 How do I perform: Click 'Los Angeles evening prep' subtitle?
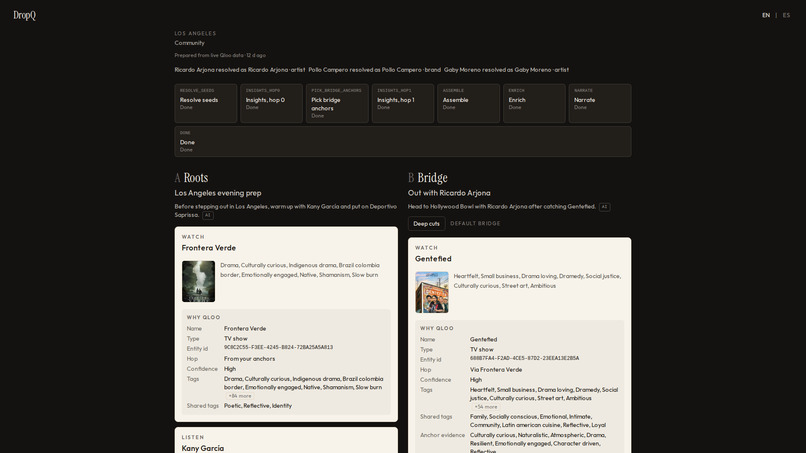tap(218, 193)
